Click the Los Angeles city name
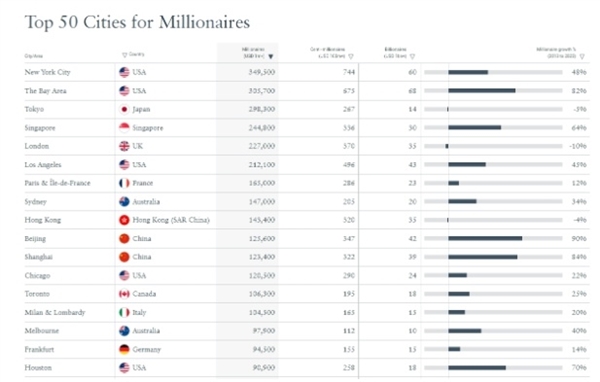 43,165
